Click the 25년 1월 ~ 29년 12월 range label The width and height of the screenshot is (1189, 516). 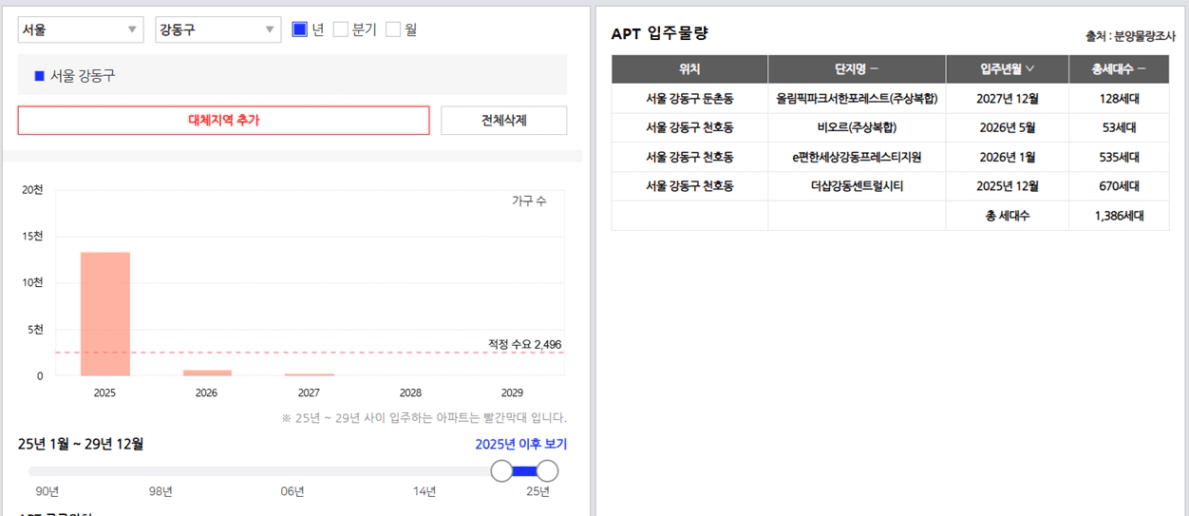80,443
